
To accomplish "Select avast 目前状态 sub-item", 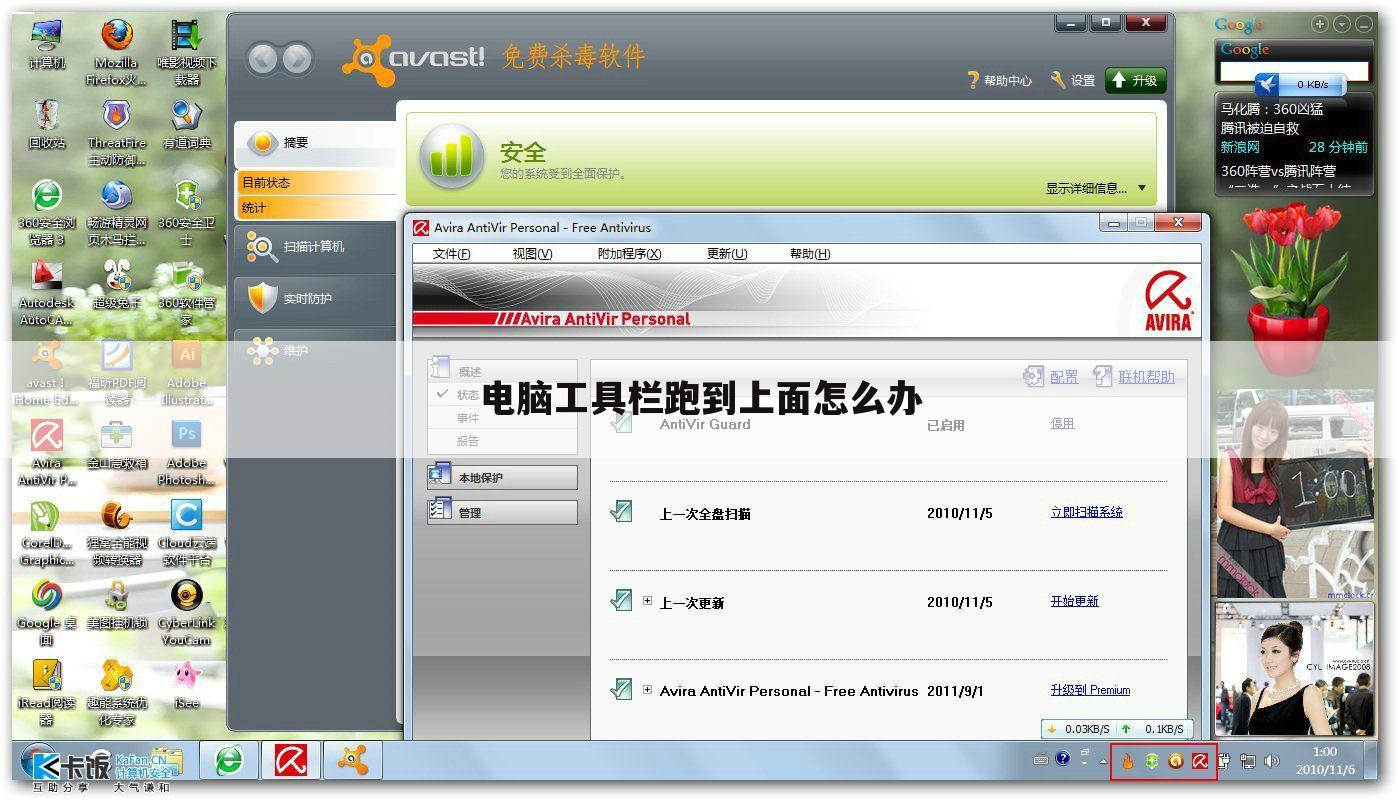I will click(x=317, y=182).
